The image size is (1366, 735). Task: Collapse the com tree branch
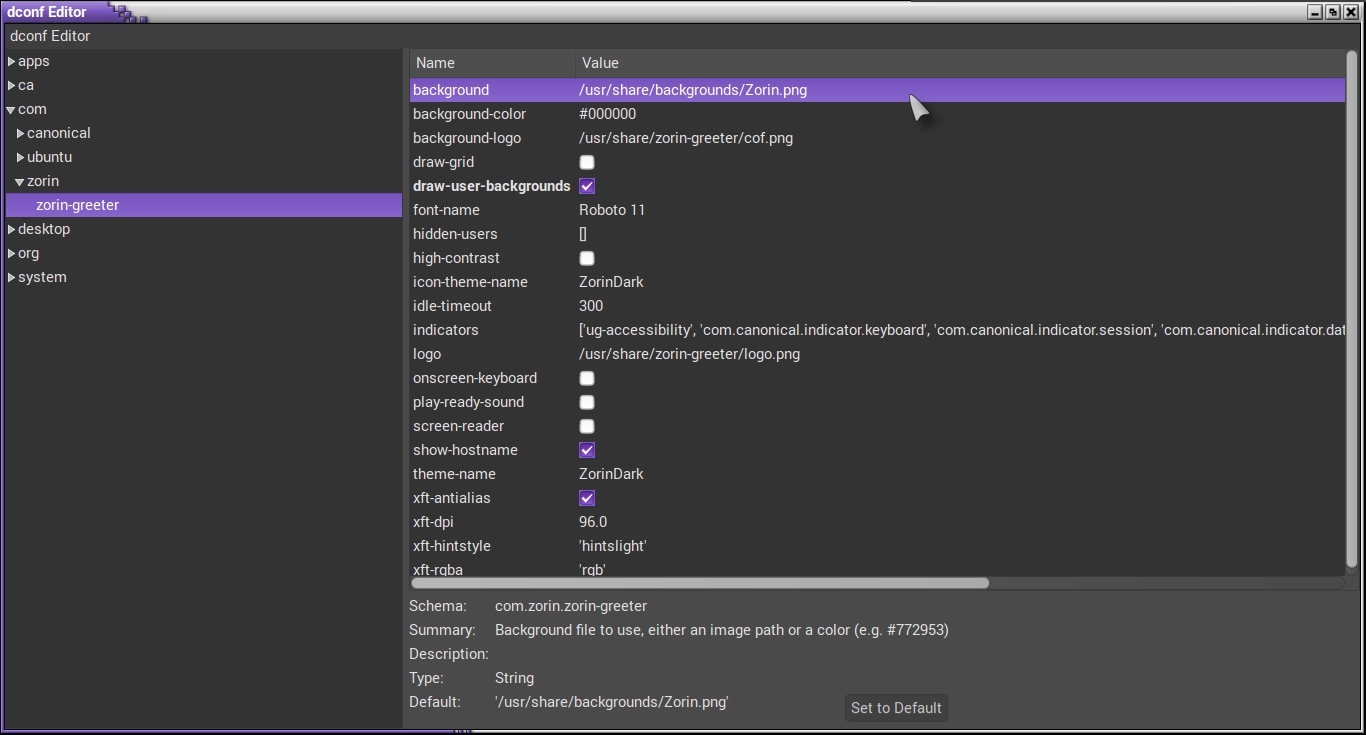point(11,109)
